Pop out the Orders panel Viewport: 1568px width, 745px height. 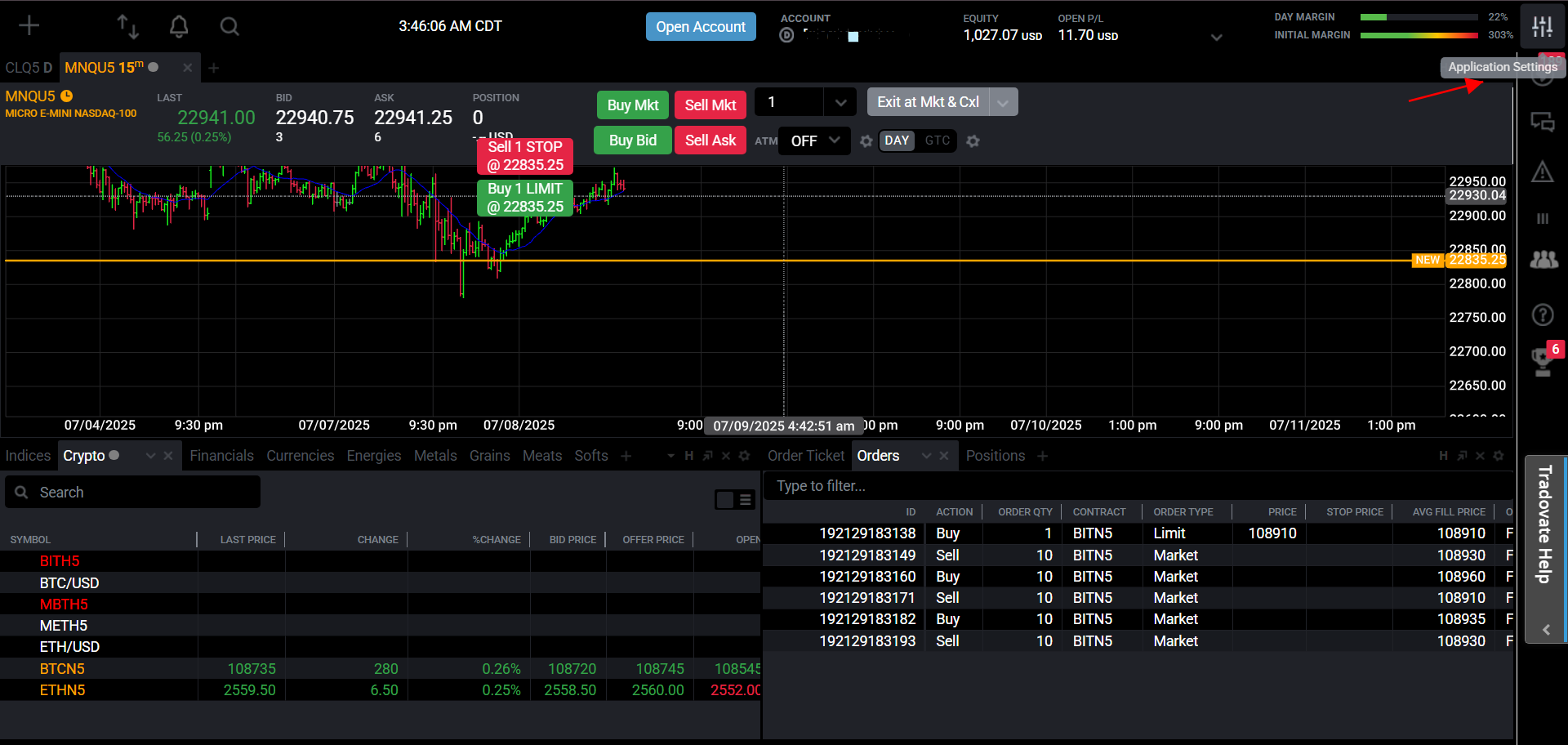1462,456
